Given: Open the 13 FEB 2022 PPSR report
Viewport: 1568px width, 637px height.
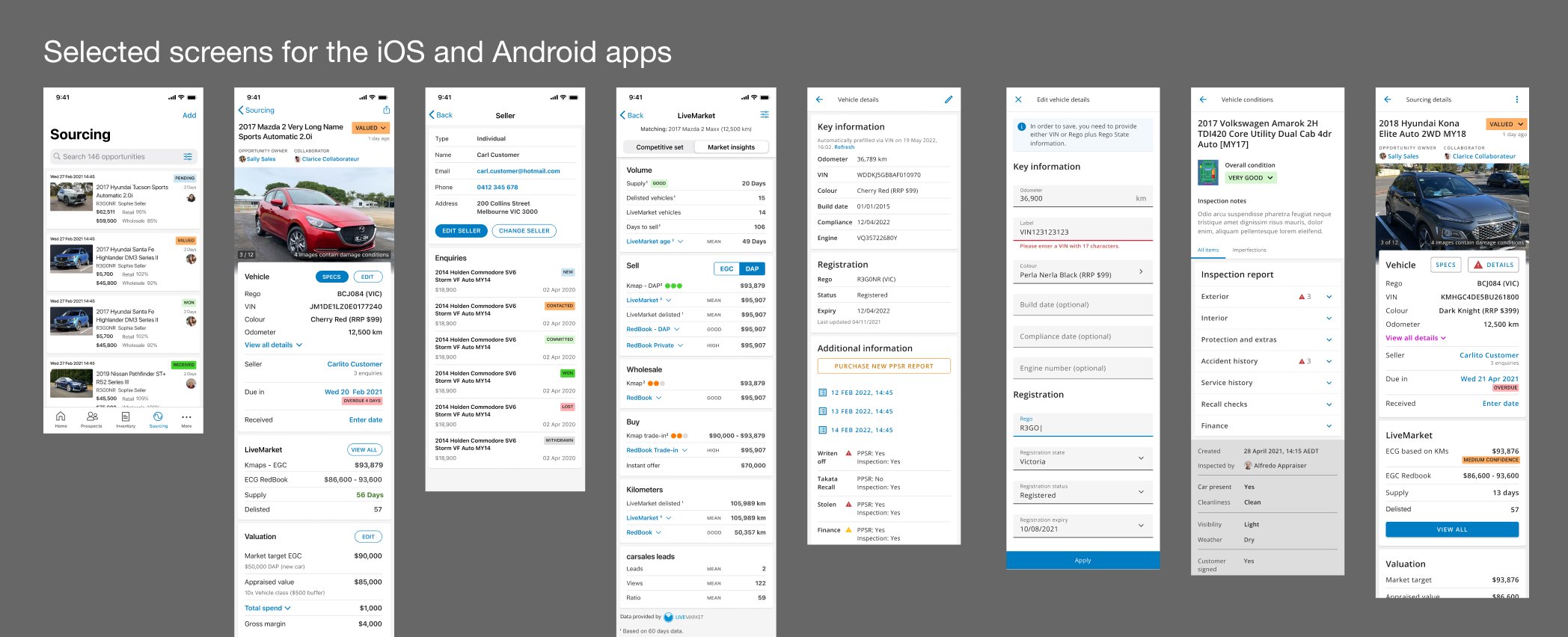Looking at the screenshot, I should (x=856, y=411).
